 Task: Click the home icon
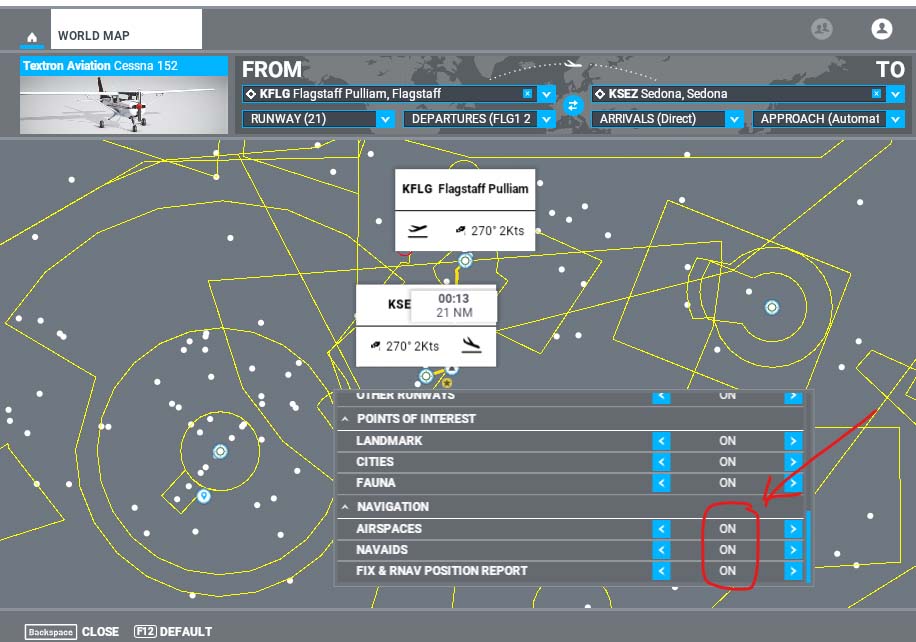pos(32,37)
